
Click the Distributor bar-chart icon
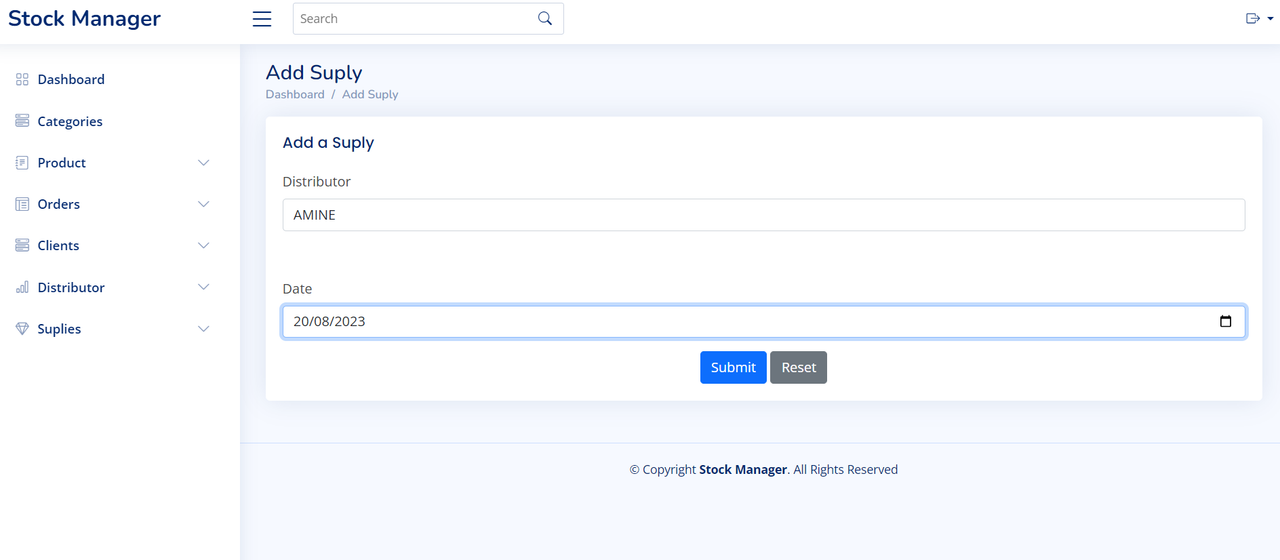coord(22,287)
